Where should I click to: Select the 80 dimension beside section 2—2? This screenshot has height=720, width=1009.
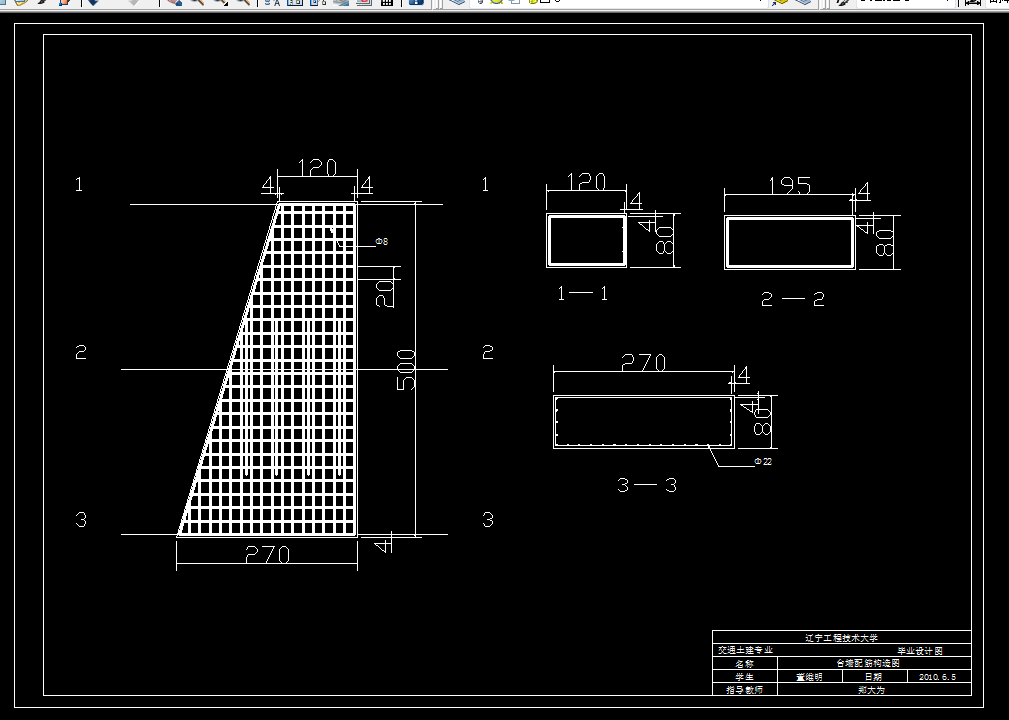tap(885, 243)
